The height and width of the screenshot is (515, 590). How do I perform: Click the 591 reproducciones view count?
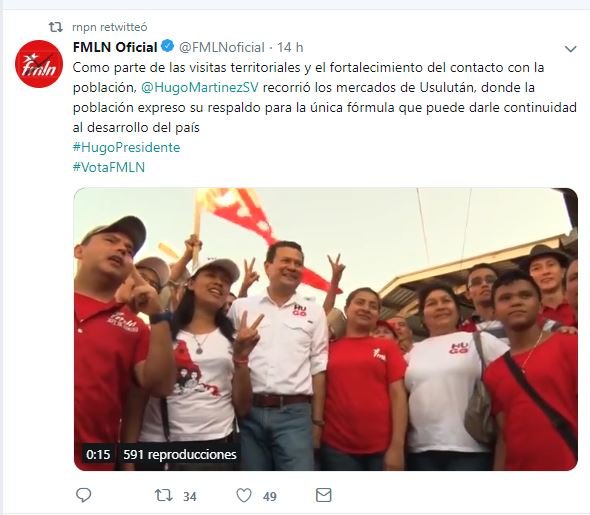pyautogui.click(x=180, y=454)
